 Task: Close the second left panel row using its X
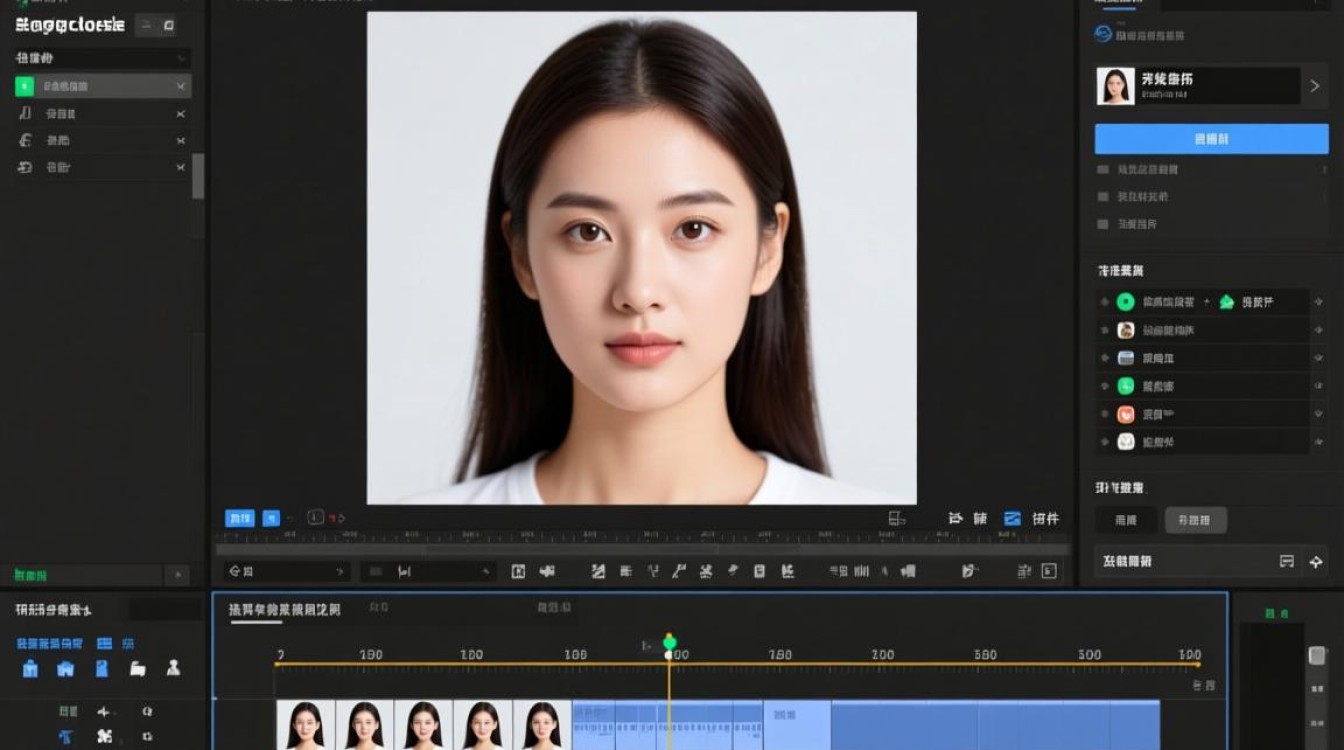(181, 114)
